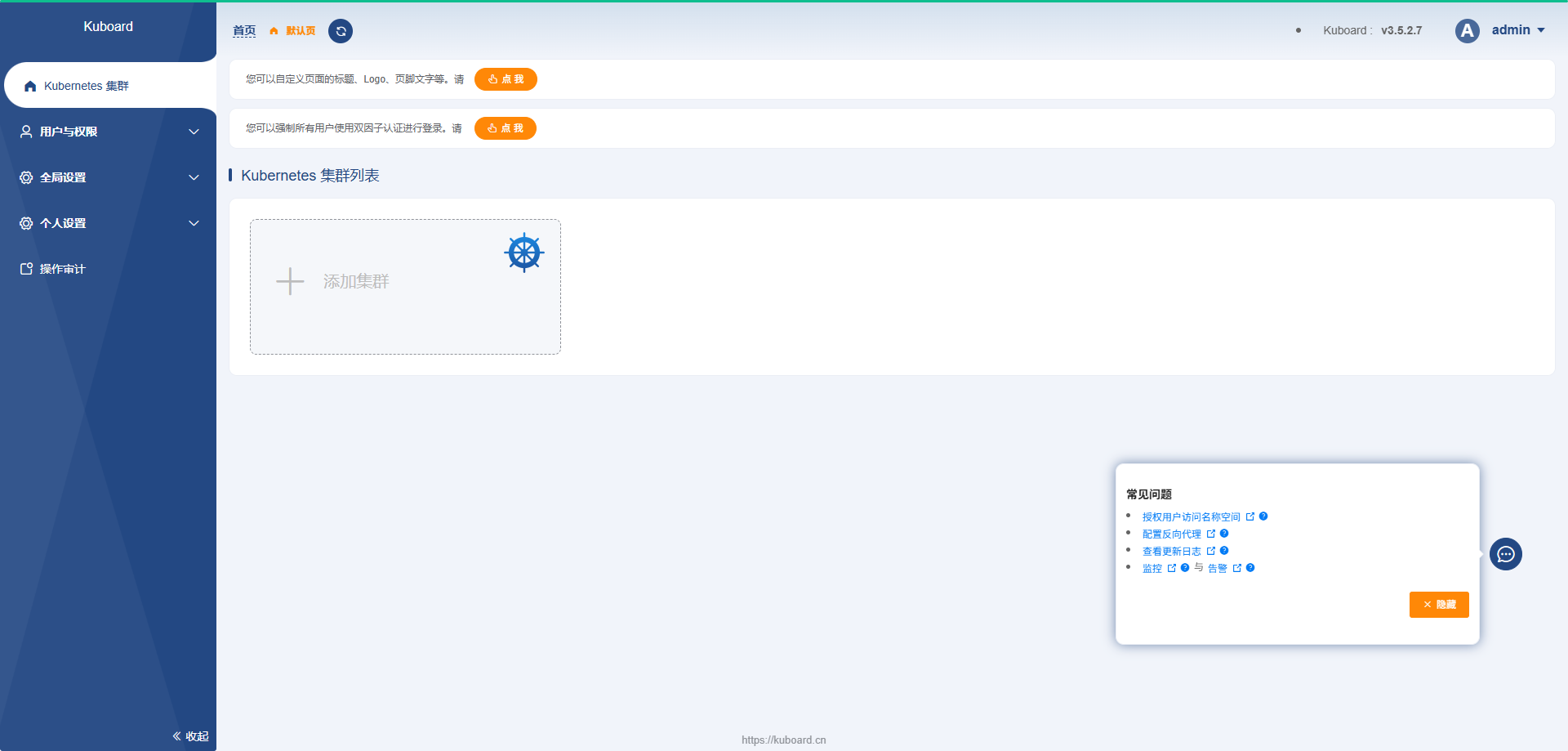Open the 配置反向代理 link
The width and height of the screenshot is (1568, 751).
pos(1171,534)
